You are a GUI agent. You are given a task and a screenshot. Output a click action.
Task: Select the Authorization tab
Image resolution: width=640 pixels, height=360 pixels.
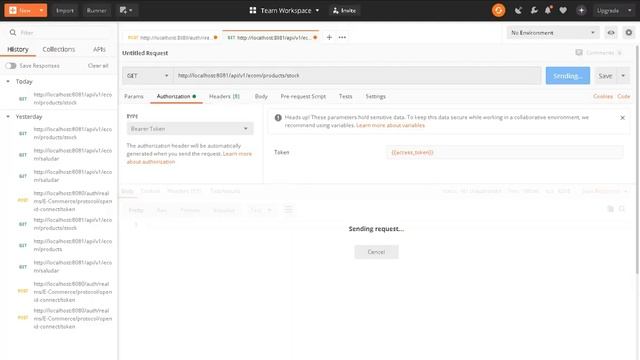point(176,96)
